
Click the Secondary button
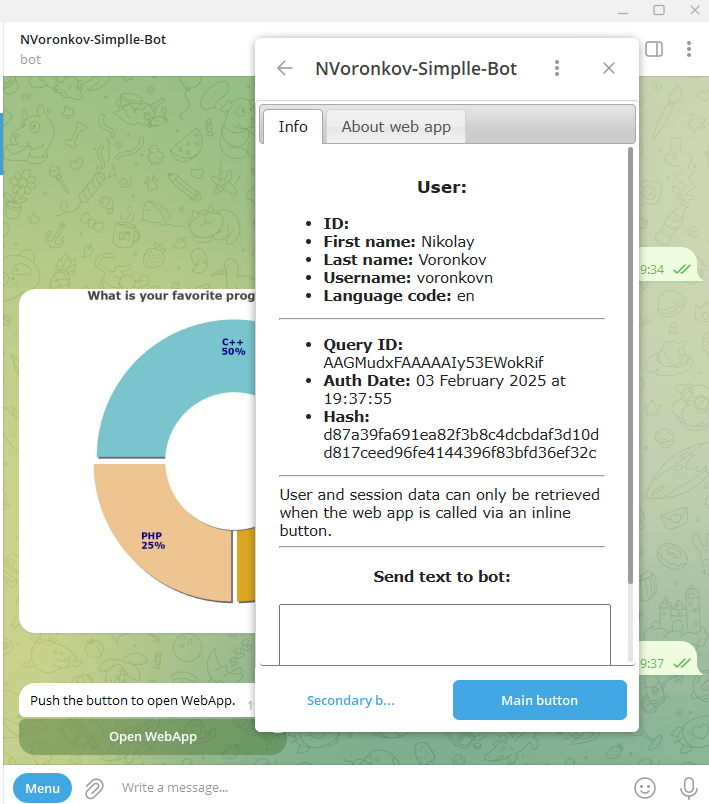pyautogui.click(x=351, y=700)
